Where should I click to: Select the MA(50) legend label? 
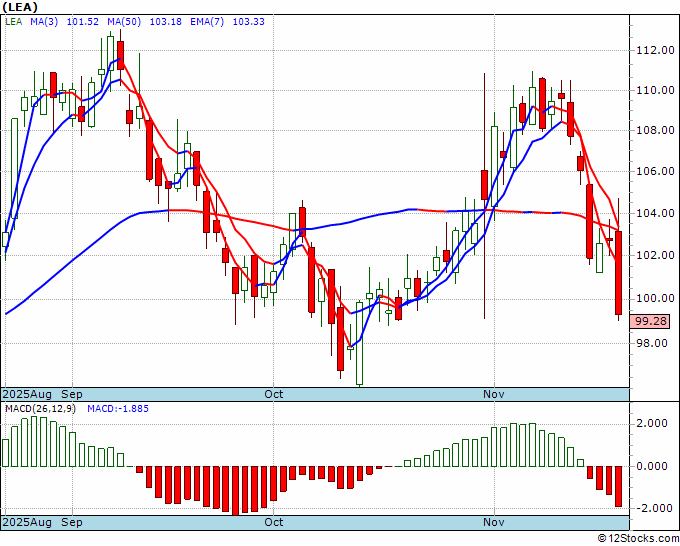(124, 21)
